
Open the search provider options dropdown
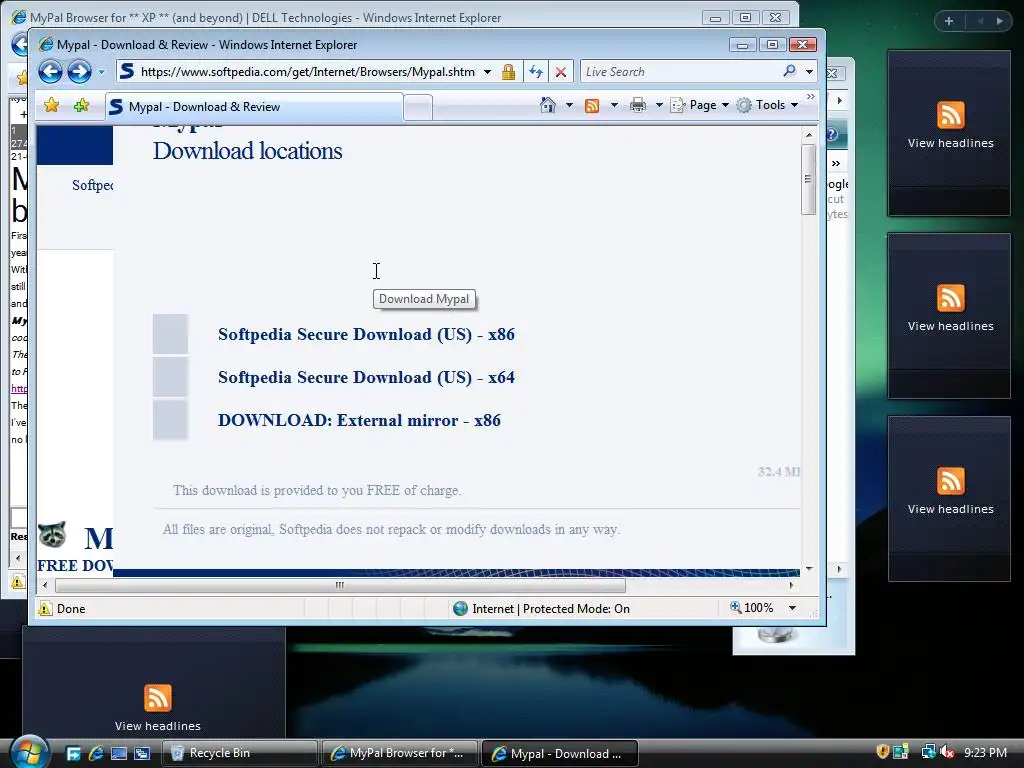pos(809,72)
